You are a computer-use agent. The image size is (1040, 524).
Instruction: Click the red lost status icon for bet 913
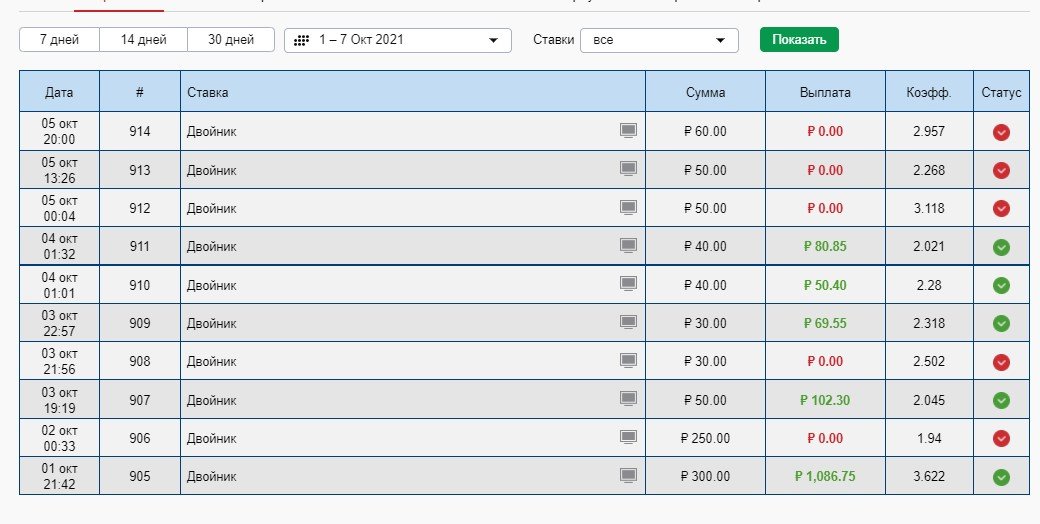[1001, 171]
